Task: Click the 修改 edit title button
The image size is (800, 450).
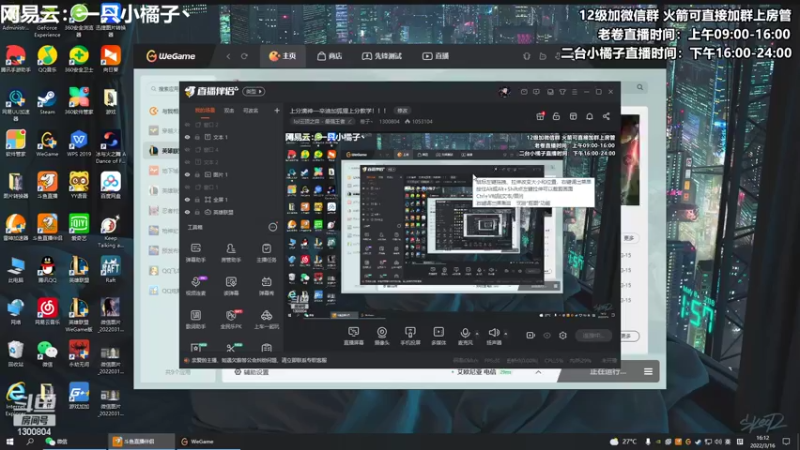Action: (x=403, y=110)
